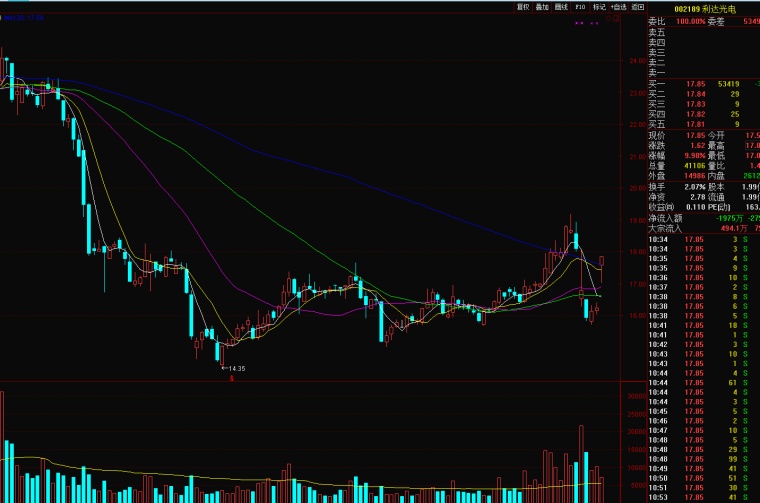Click the 复权 toolbar button

522,7
